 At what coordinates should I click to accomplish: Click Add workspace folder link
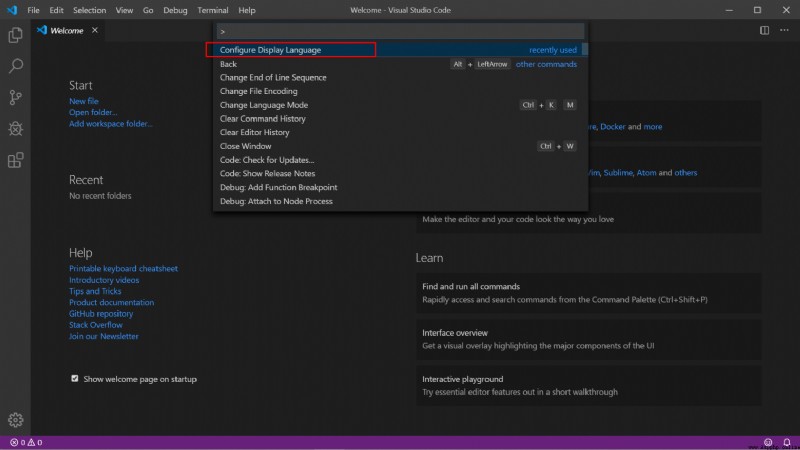(111, 123)
